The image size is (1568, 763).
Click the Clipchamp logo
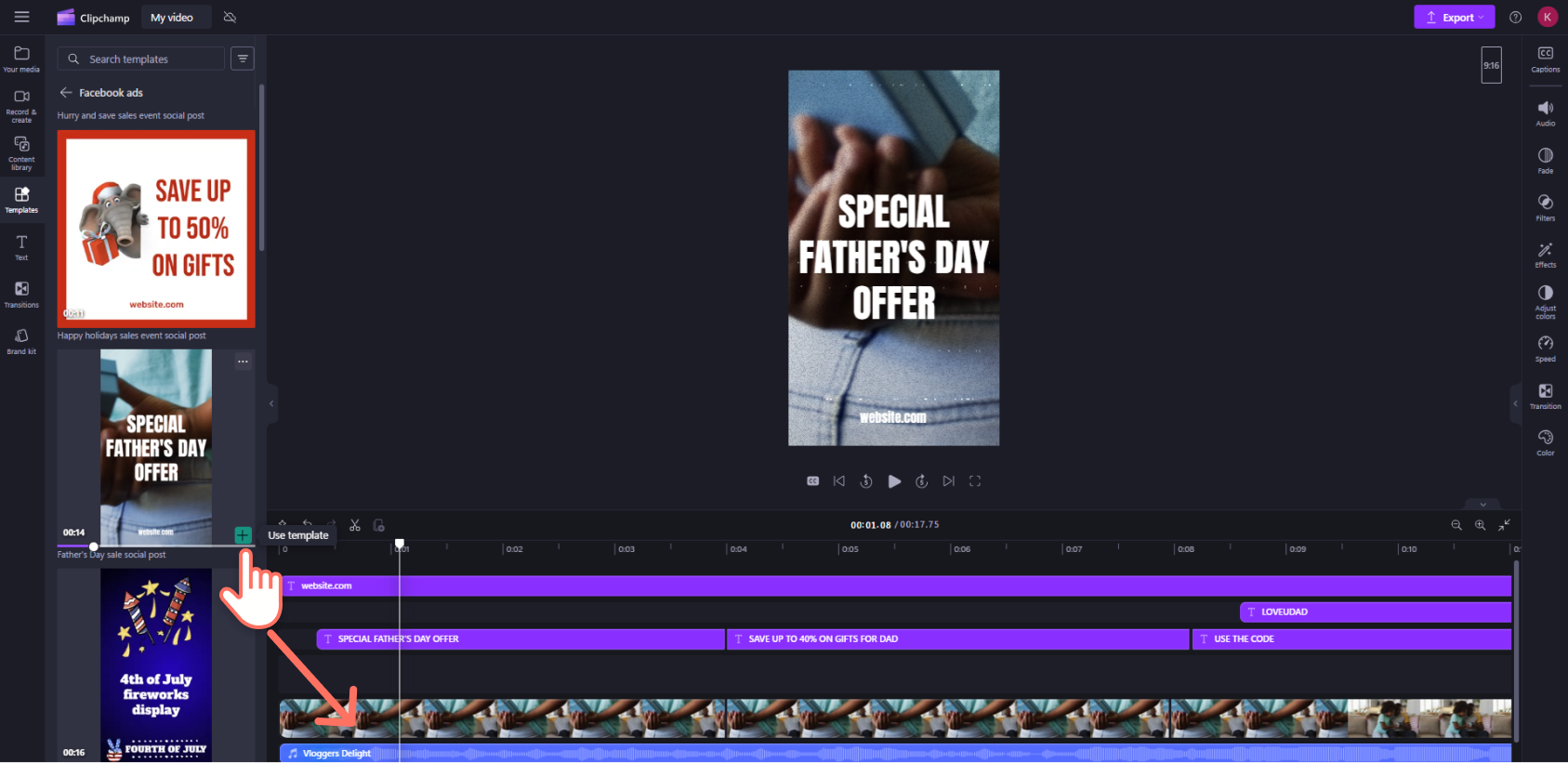[94, 18]
